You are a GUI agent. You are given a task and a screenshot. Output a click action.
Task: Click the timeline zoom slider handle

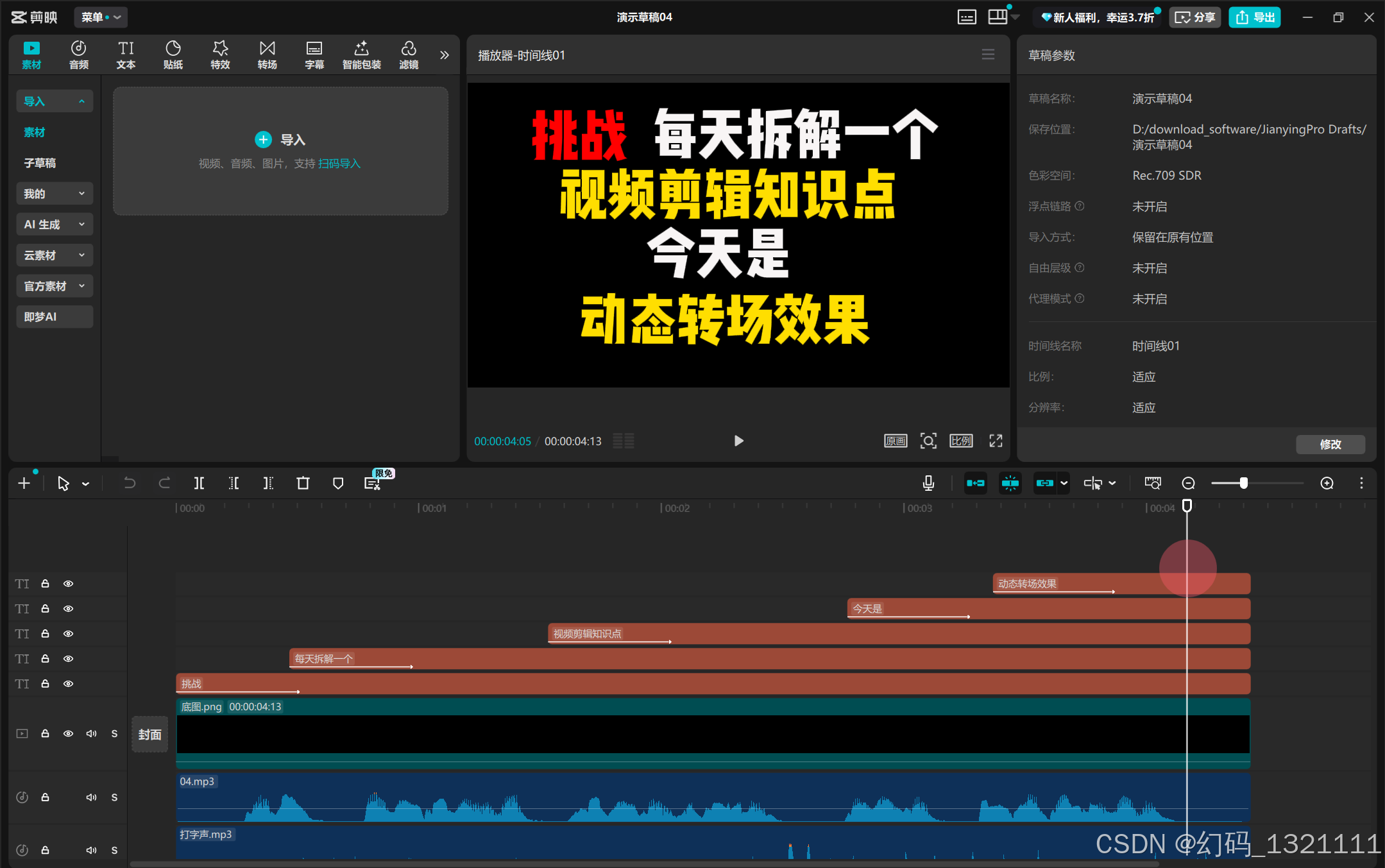coord(1243,483)
